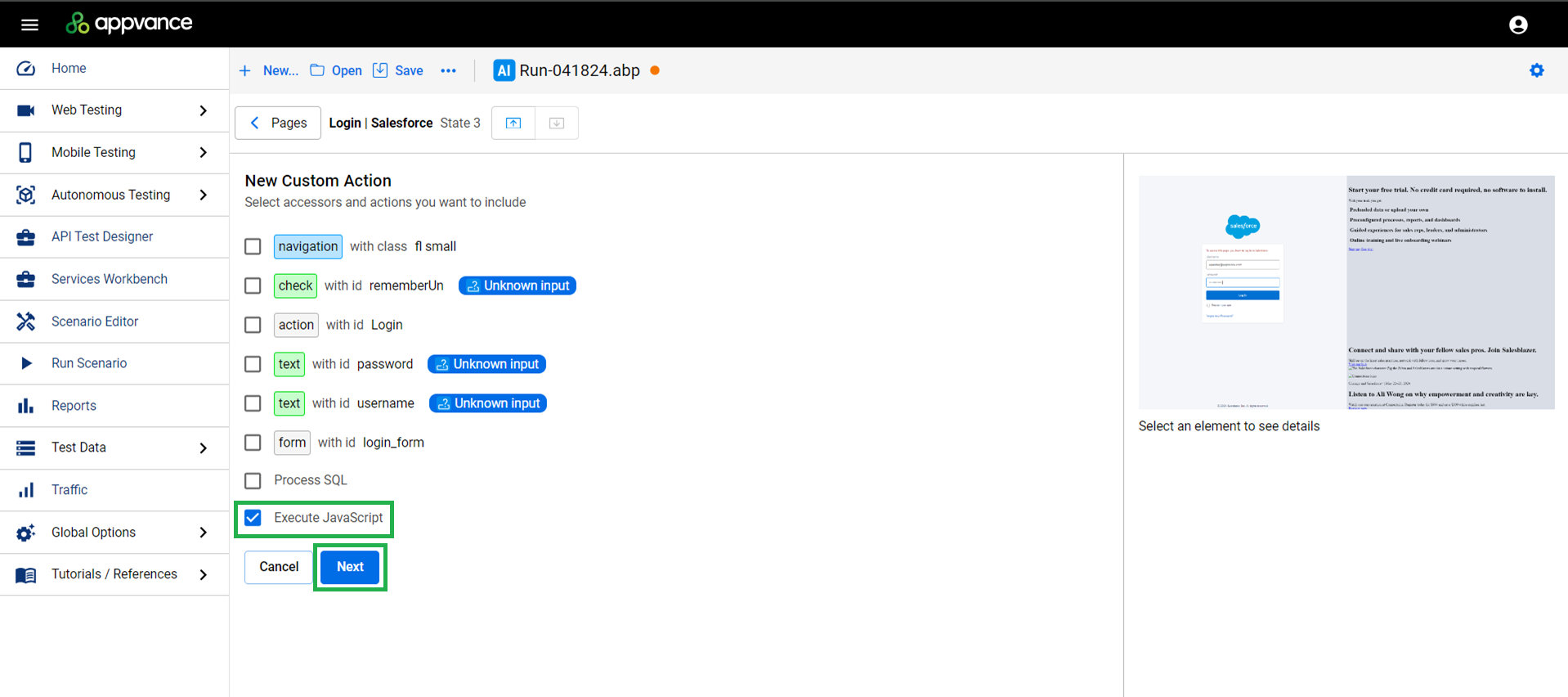Screen dimensions: 1568x697
Task: Click the Open folder icon
Action: point(317,70)
